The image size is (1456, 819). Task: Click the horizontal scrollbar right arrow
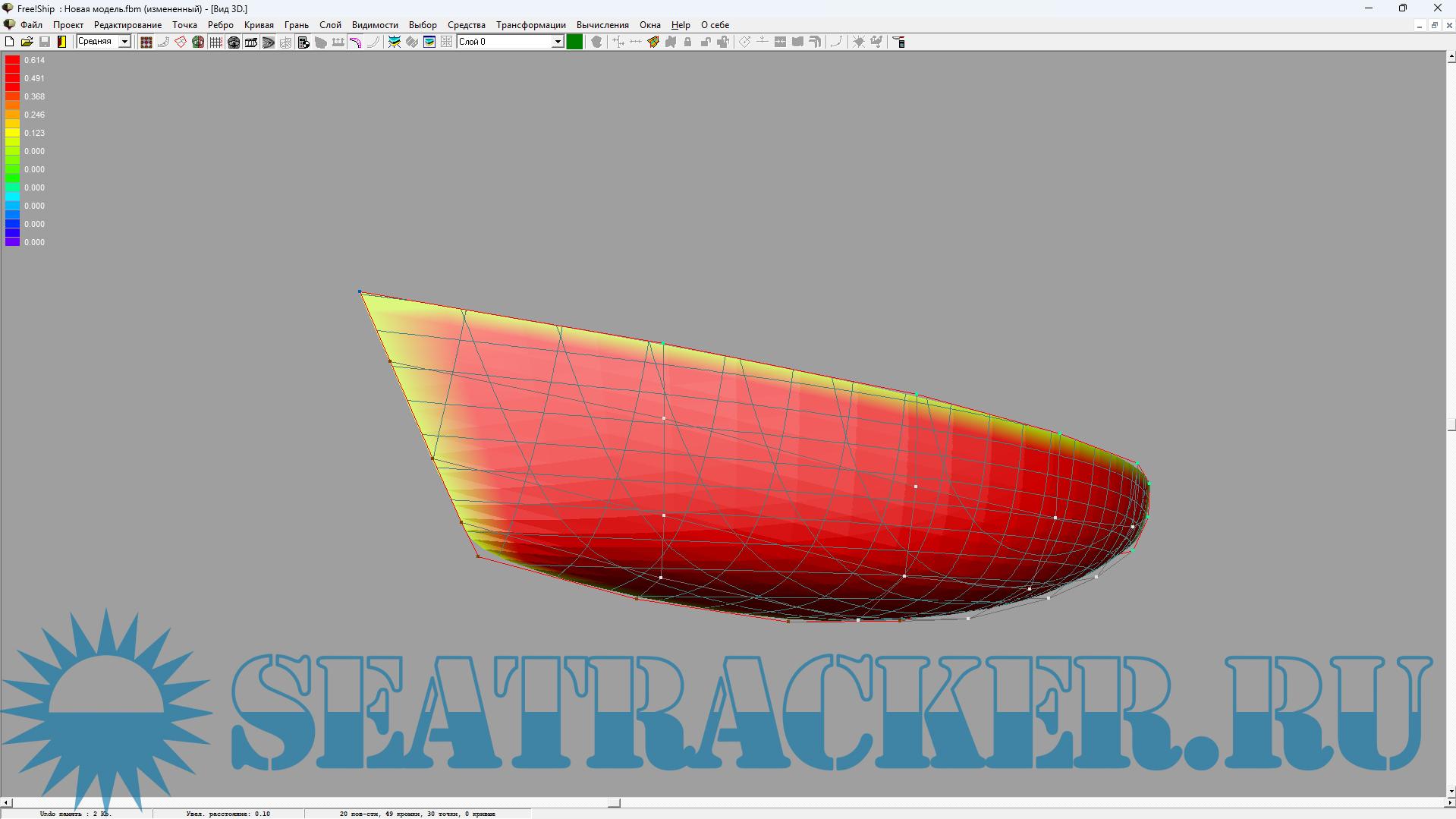[x=1450, y=802]
